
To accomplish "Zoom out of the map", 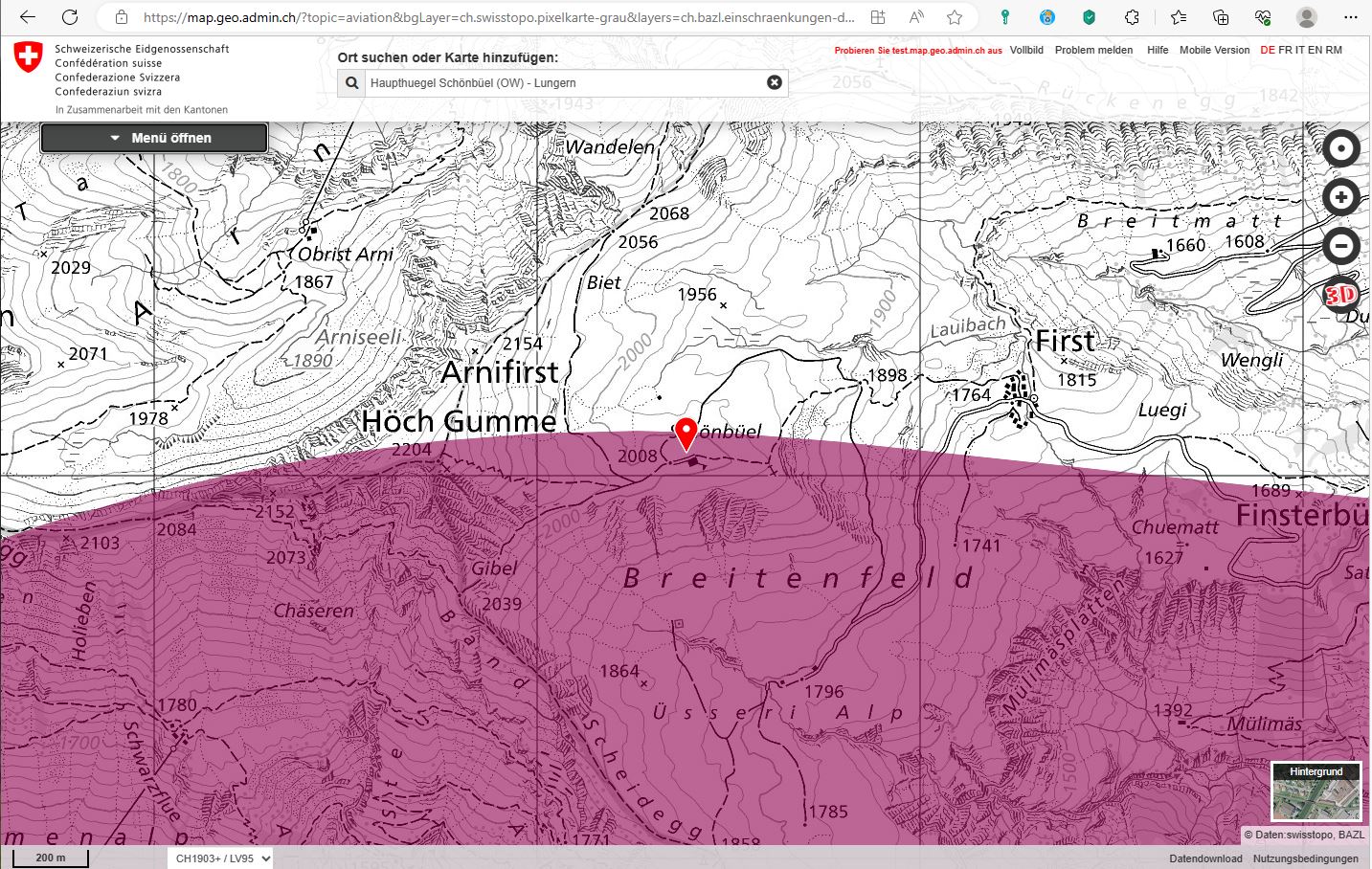I will (x=1340, y=246).
